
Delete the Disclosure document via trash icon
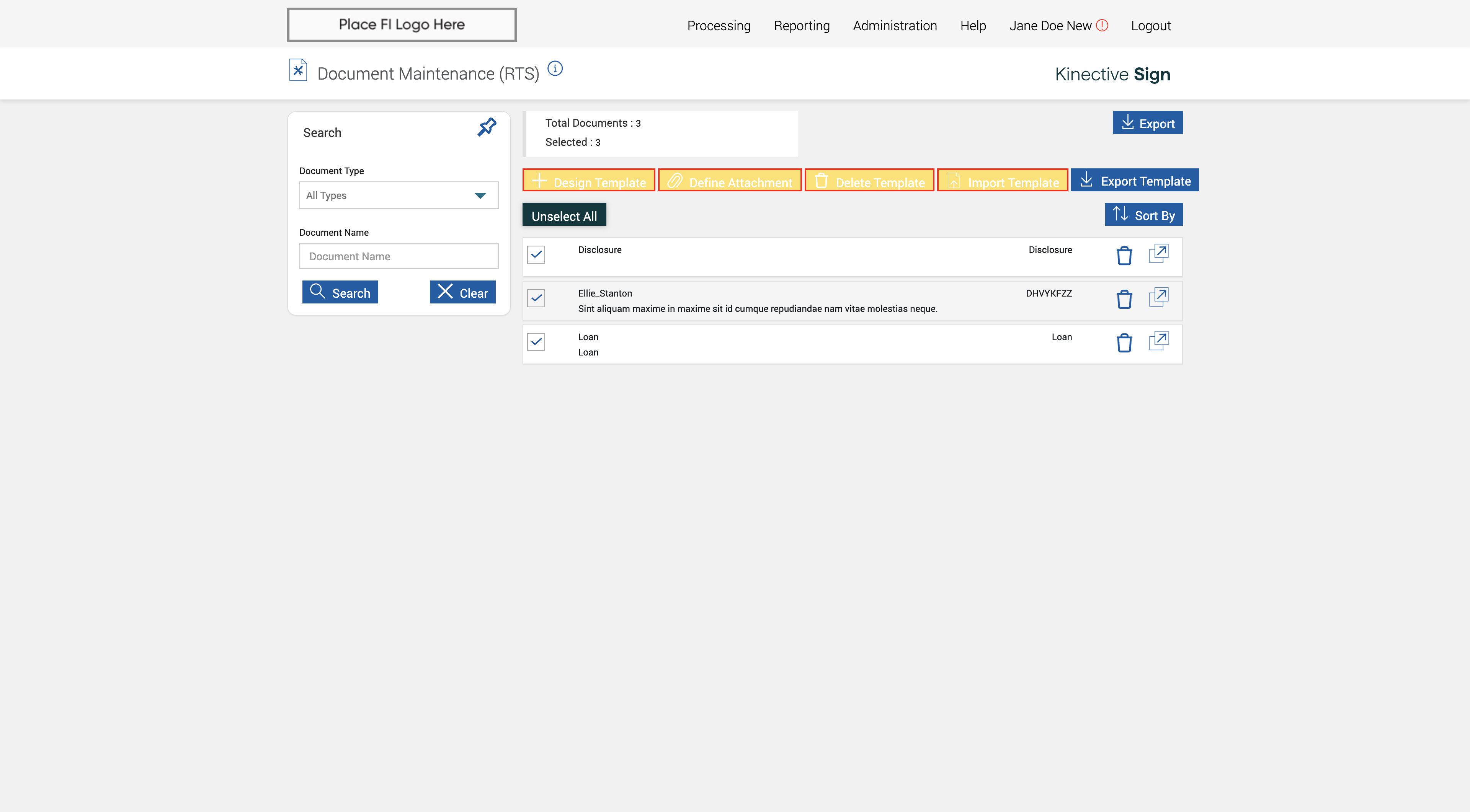coord(1124,256)
